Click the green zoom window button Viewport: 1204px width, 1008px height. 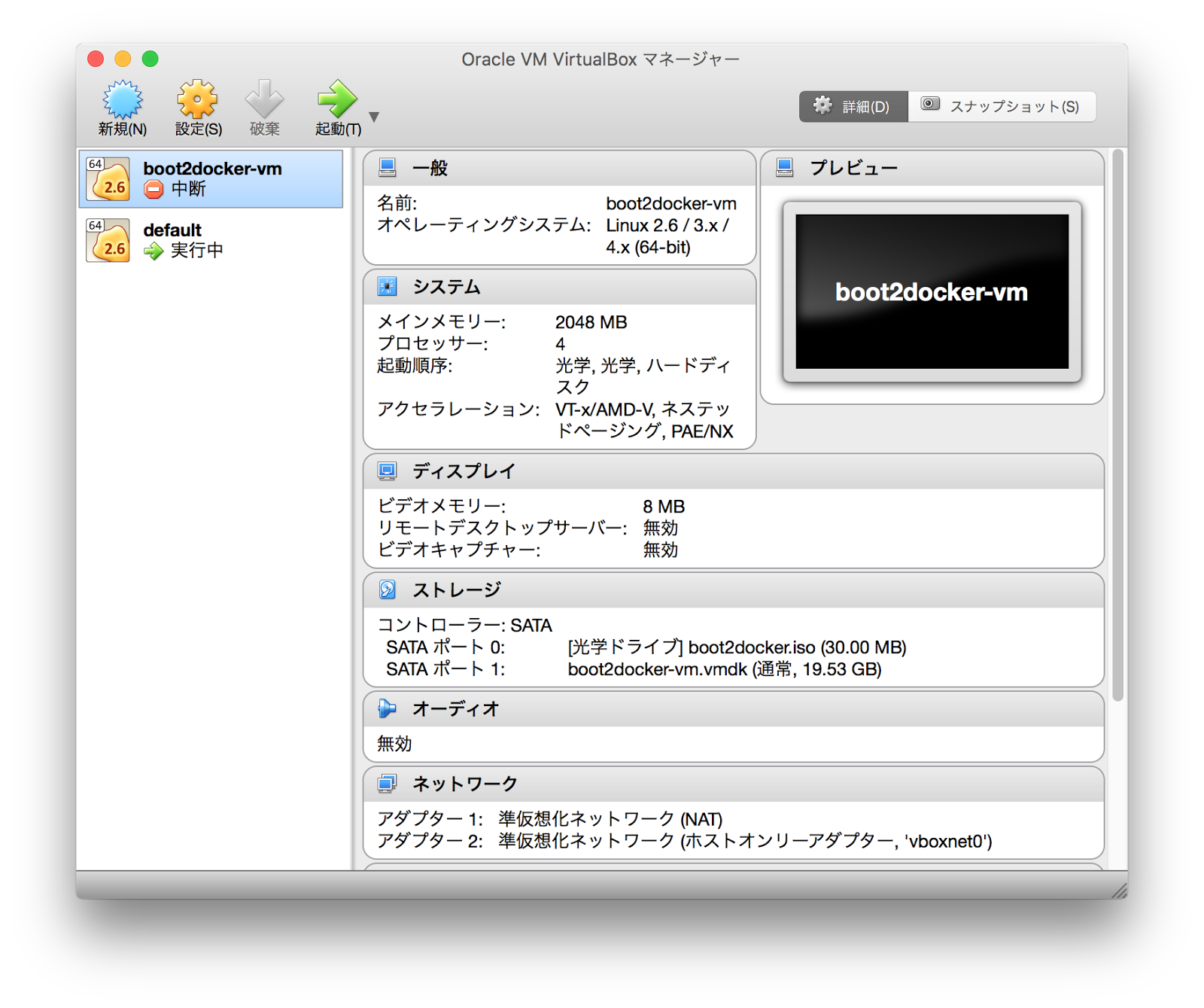pyautogui.click(x=150, y=59)
